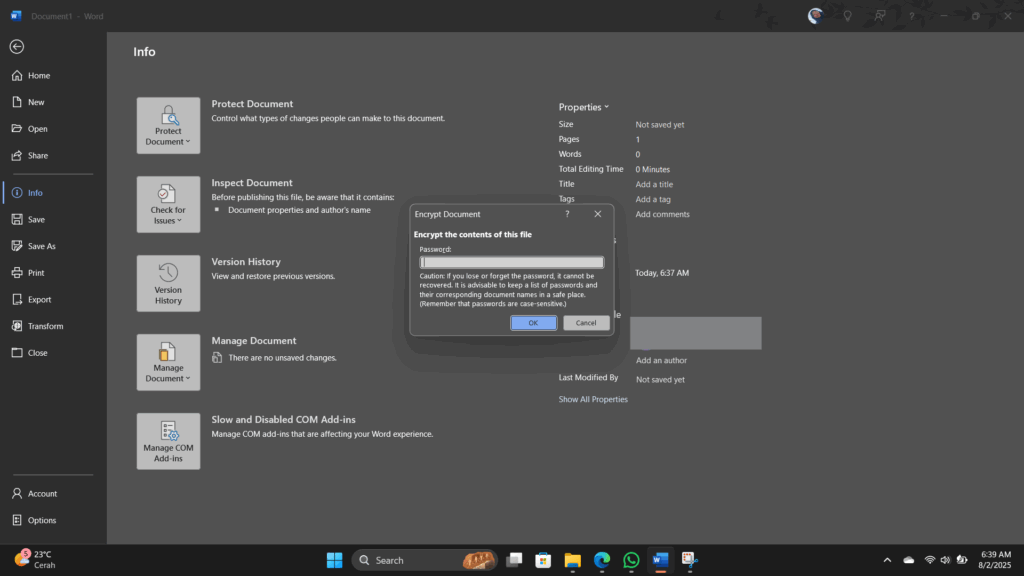Viewport: 1024px width, 576px height.
Task: Open Account settings in sidebar
Action: coord(42,494)
